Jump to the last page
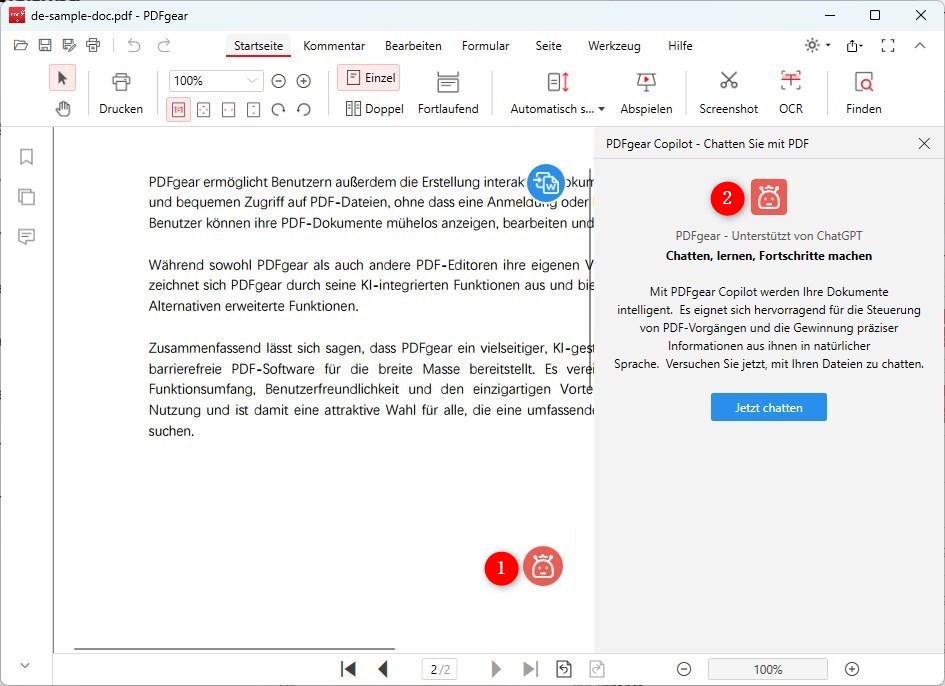This screenshot has height=686, width=945. click(530, 669)
